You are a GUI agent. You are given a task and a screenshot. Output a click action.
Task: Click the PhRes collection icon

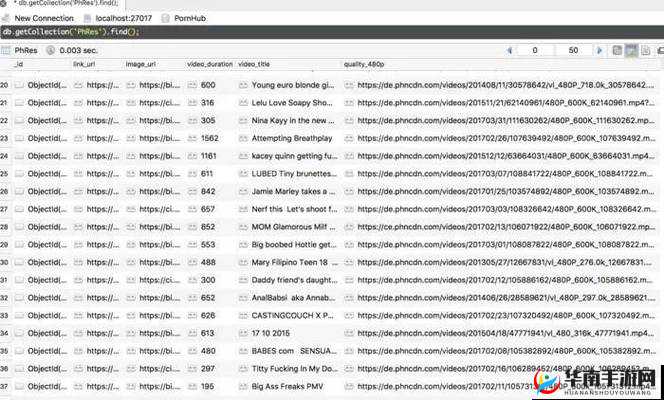tap(7, 50)
